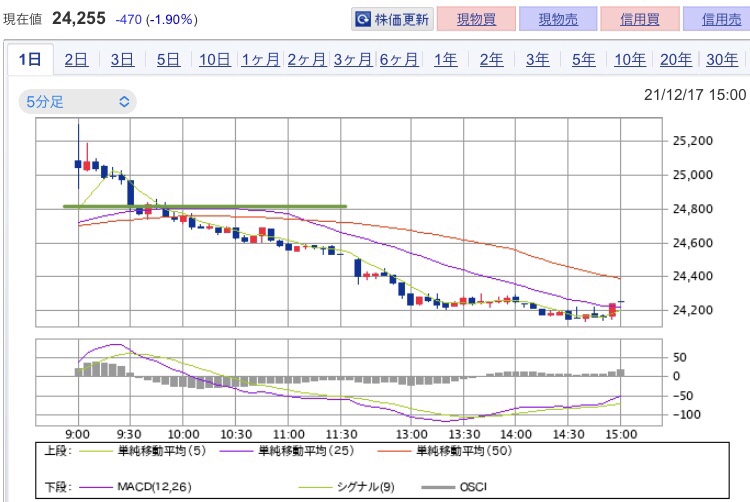View the 3年 chart range
This screenshot has width=750, height=502.
pos(538,60)
